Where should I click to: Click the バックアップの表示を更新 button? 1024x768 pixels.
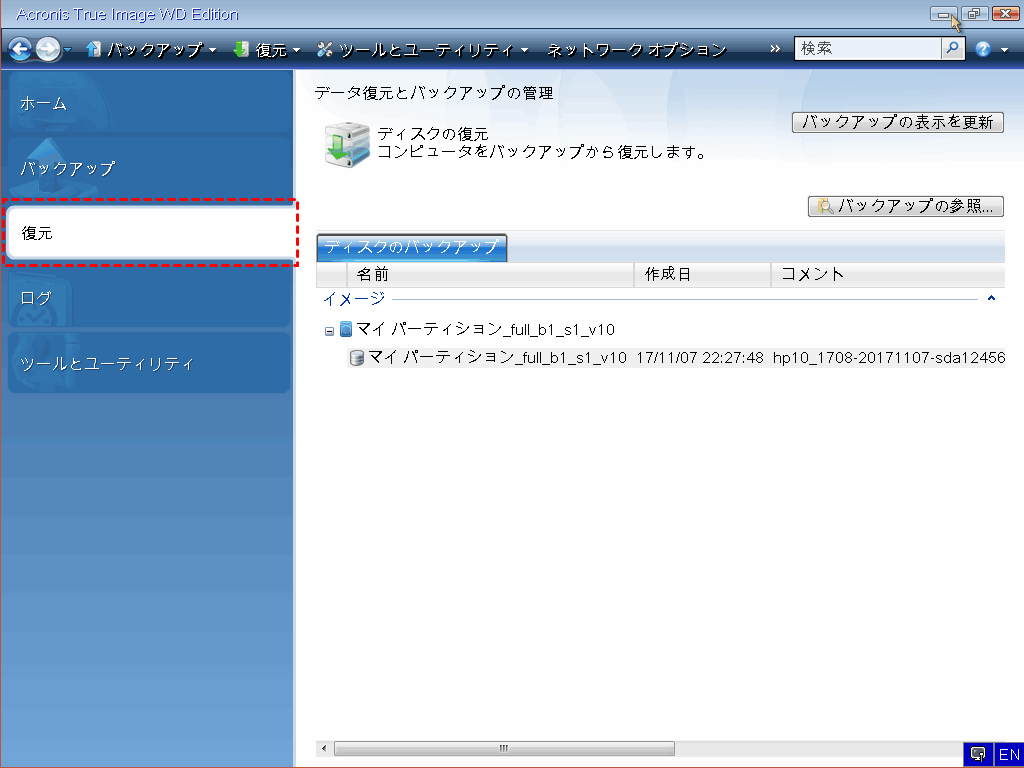coord(897,123)
